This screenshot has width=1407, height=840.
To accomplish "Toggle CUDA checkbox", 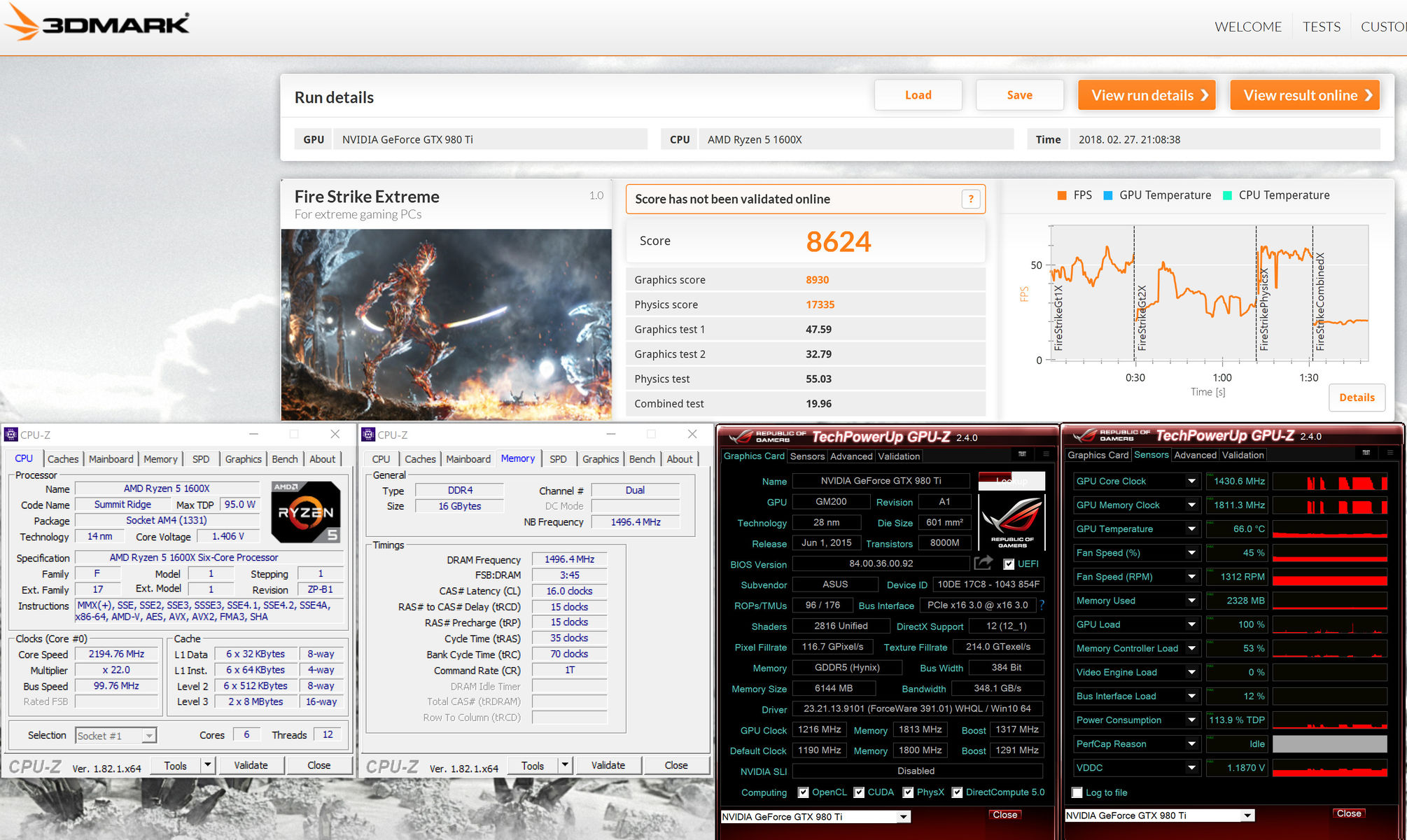I will click(x=859, y=792).
